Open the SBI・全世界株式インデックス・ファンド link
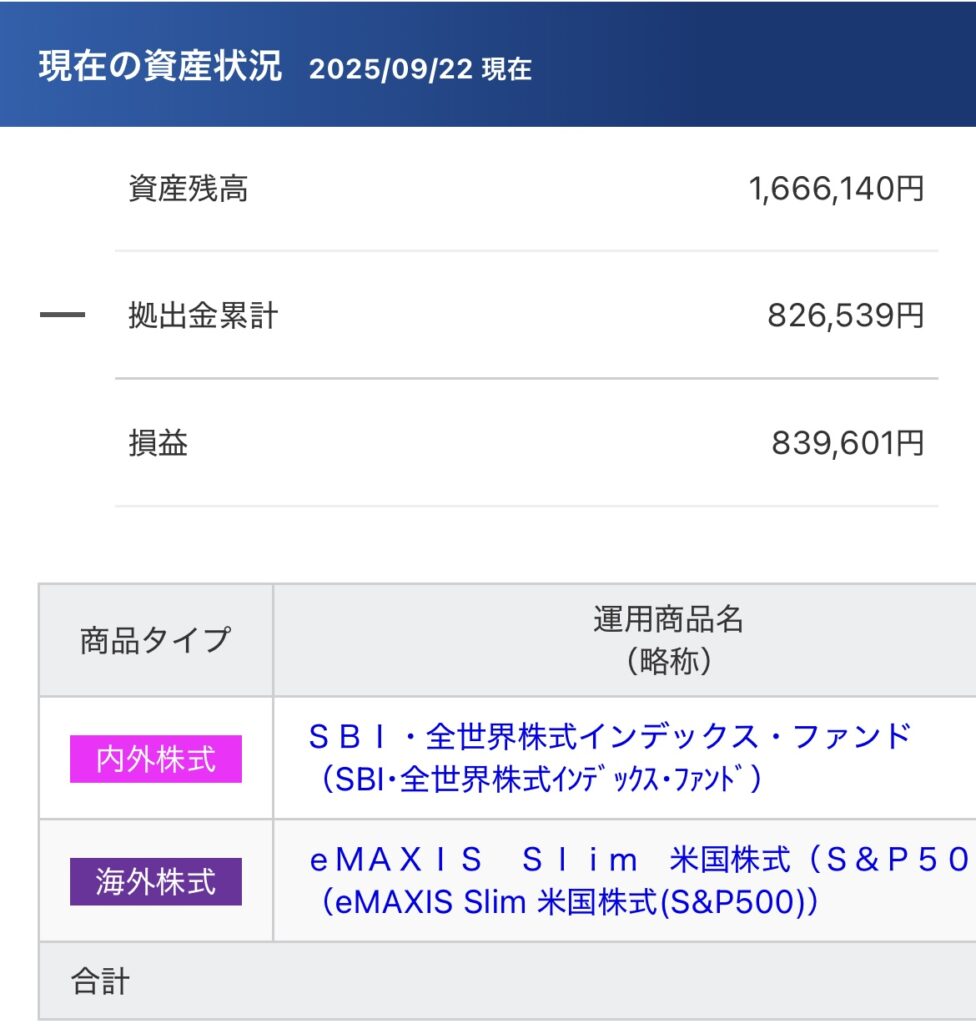The image size is (976, 1024). click(x=609, y=737)
